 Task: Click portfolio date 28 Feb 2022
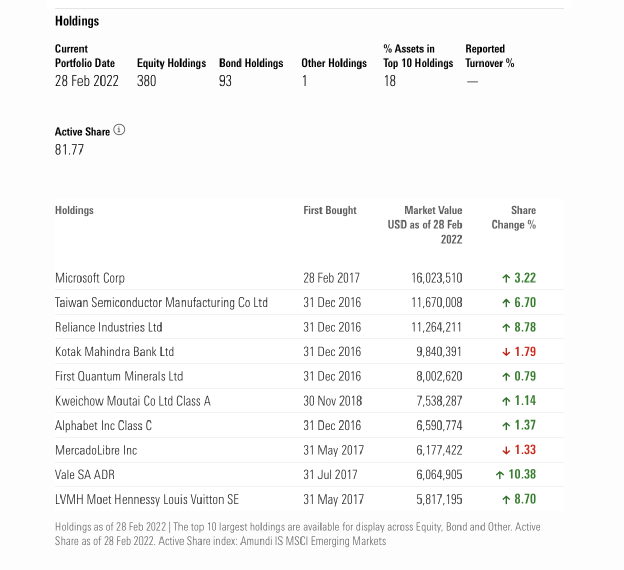tap(87, 81)
